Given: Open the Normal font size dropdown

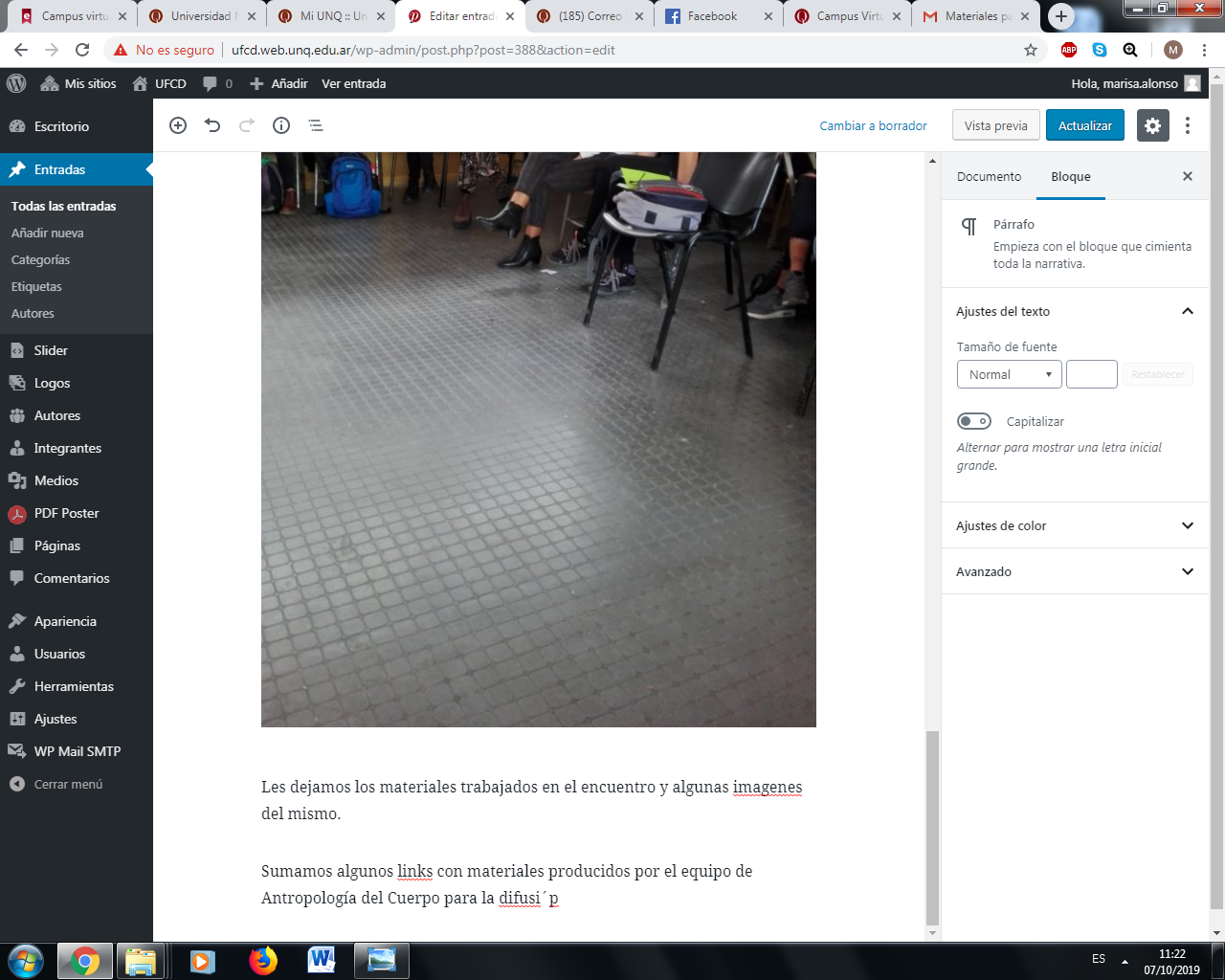Looking at the screenshot, I should click(x=1009, y=374).
